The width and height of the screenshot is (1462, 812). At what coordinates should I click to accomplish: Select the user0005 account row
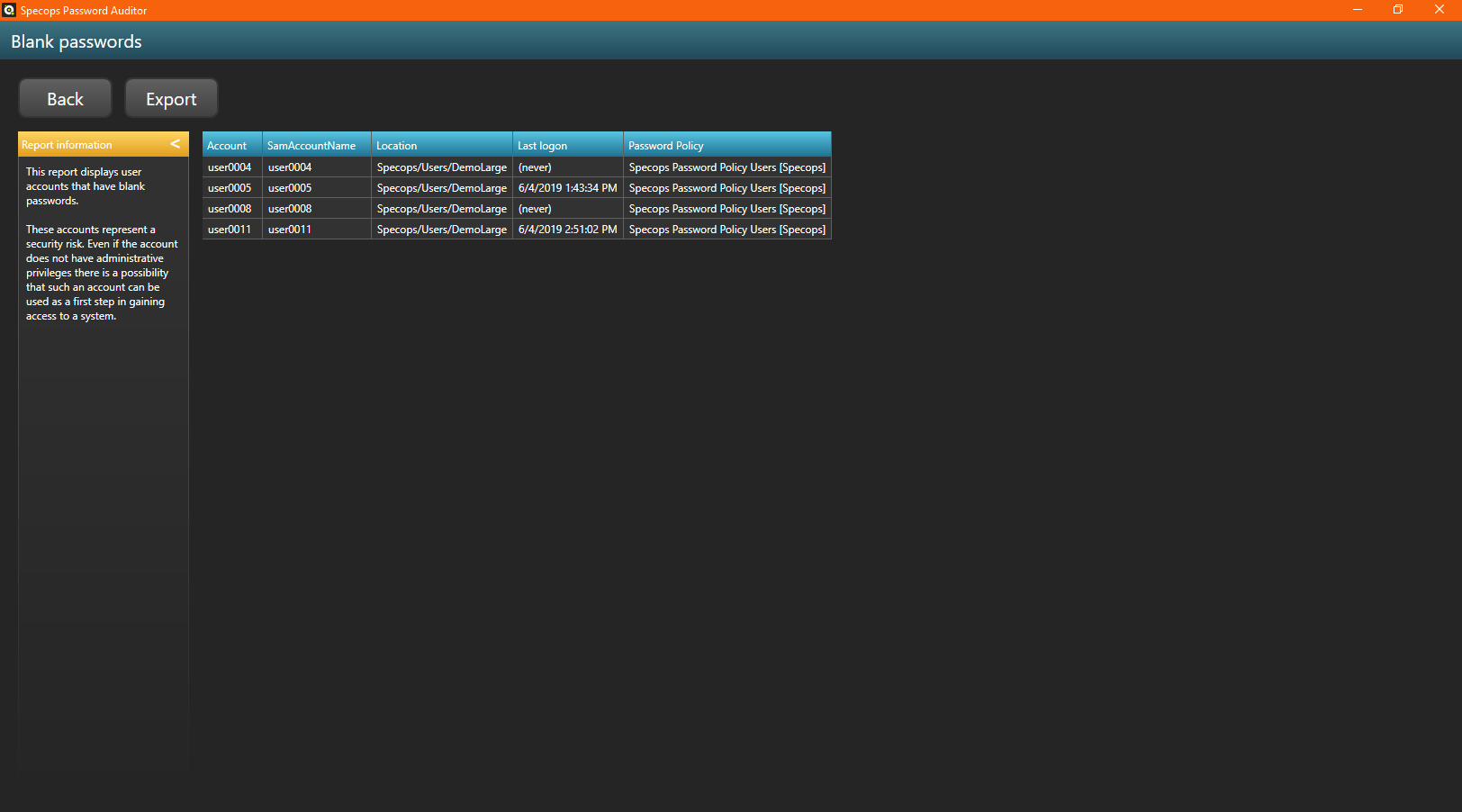point(230,188)
